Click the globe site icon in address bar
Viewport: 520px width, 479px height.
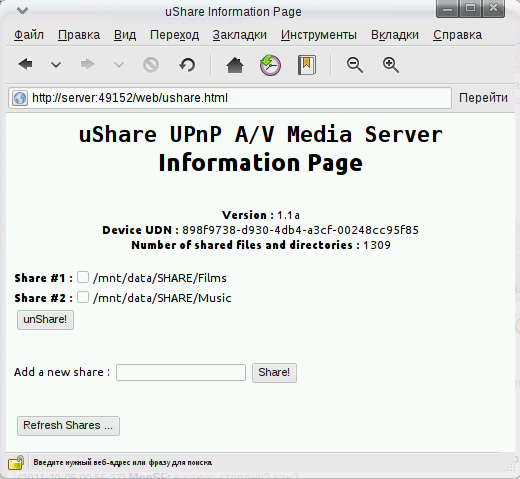click(20, 98)
